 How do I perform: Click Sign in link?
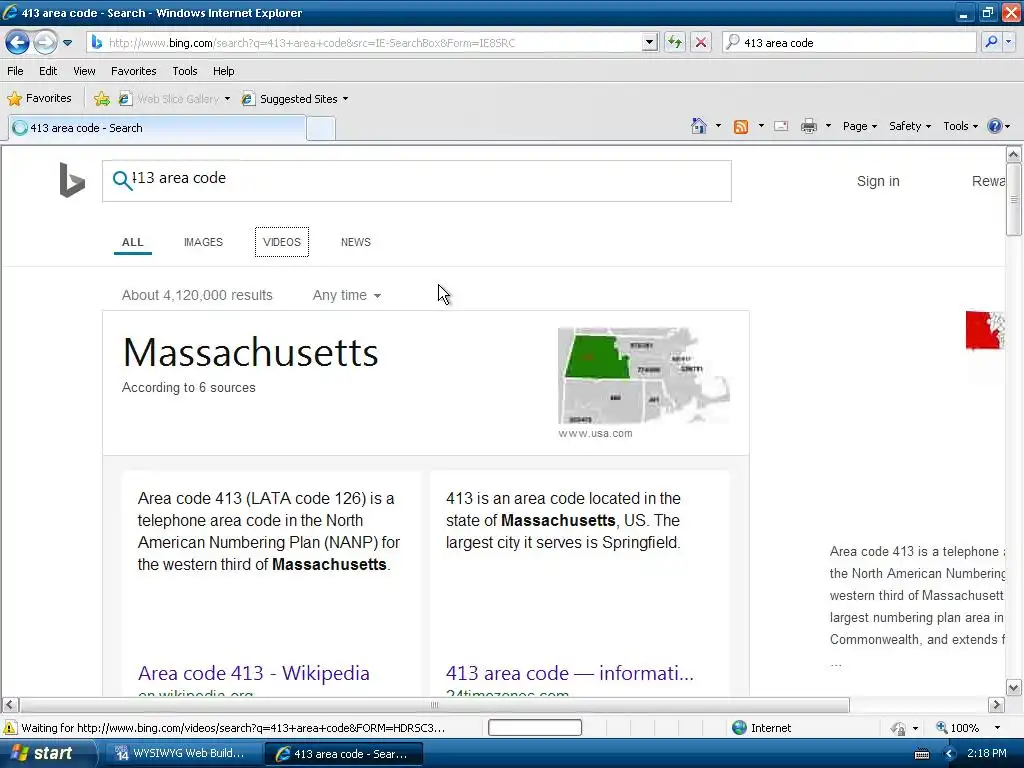pos(878,181)
